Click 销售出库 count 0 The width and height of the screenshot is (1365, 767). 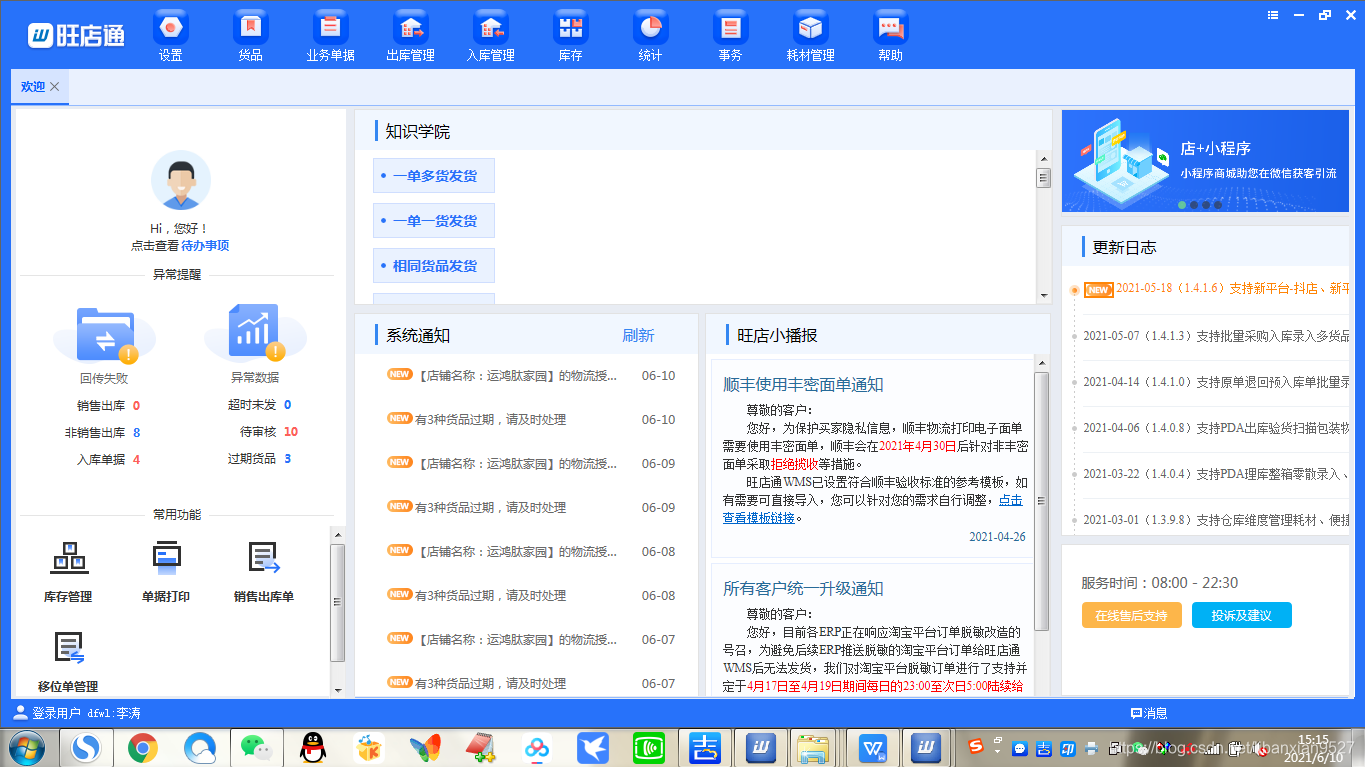pos(136,405)
